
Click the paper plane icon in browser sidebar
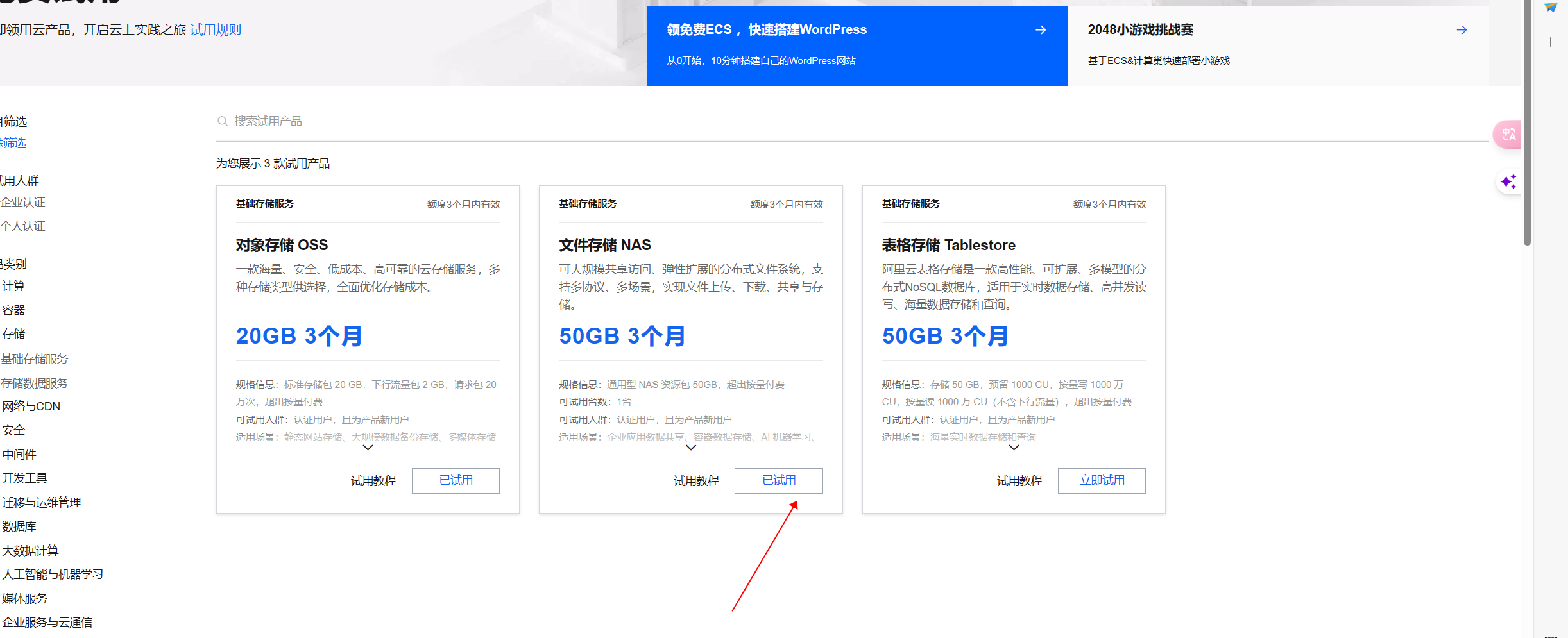1551,7
